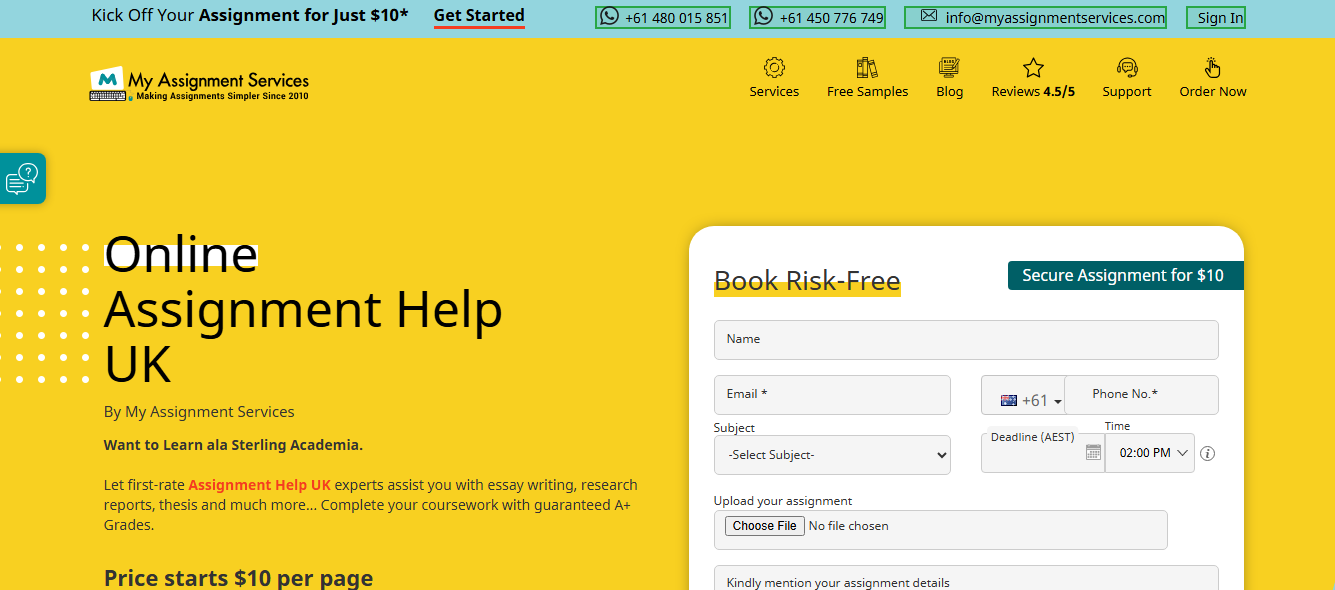Click the time info icon
Viewport: 1335px width, 590px height.
pos(1207,453)
